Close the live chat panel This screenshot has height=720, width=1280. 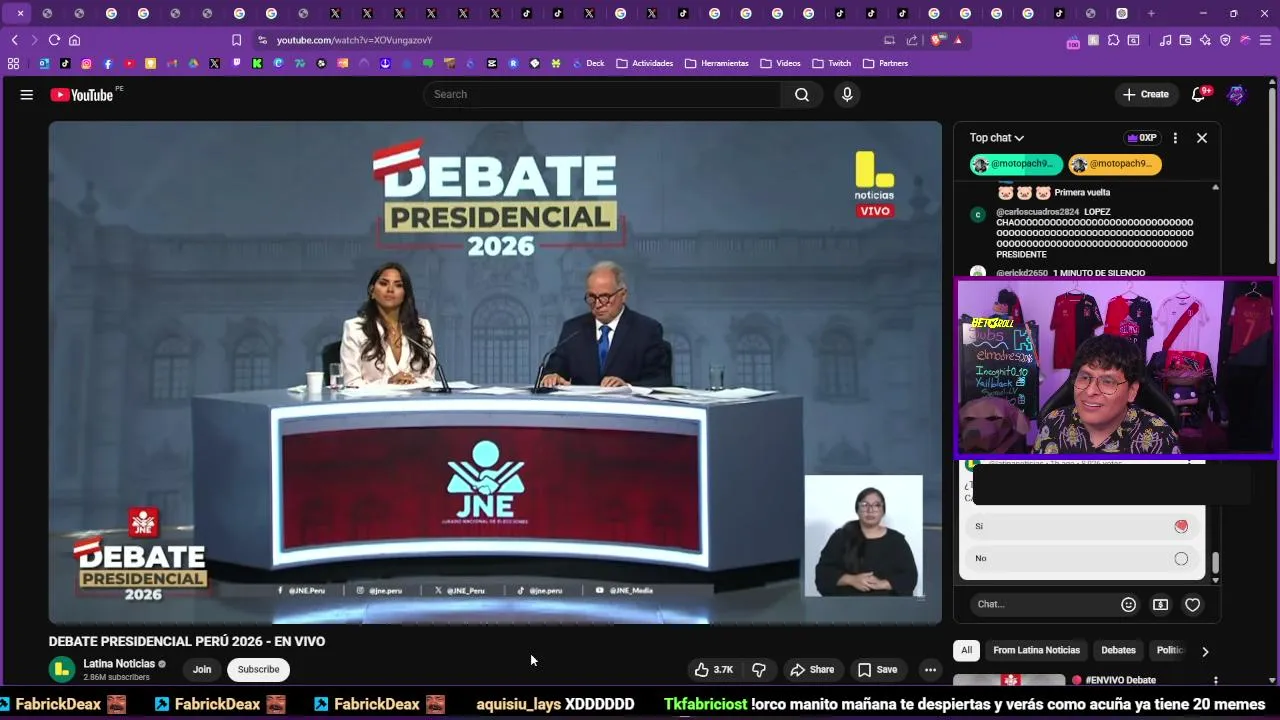[1202, 138]
